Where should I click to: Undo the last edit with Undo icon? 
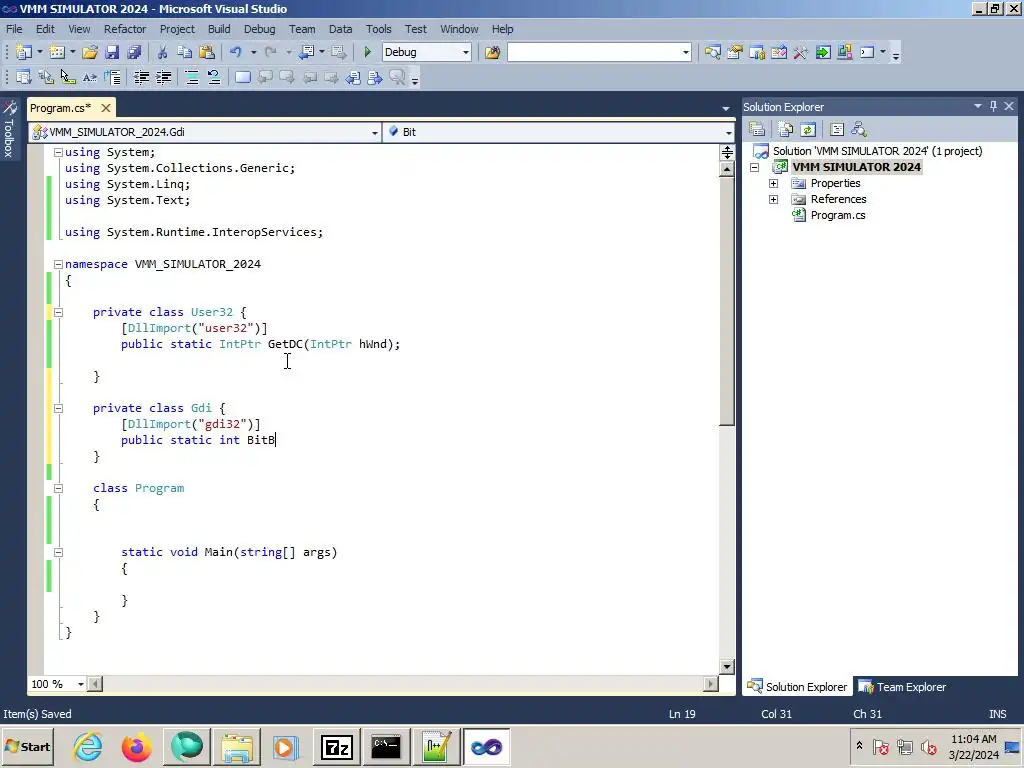[x=236, y=52]
